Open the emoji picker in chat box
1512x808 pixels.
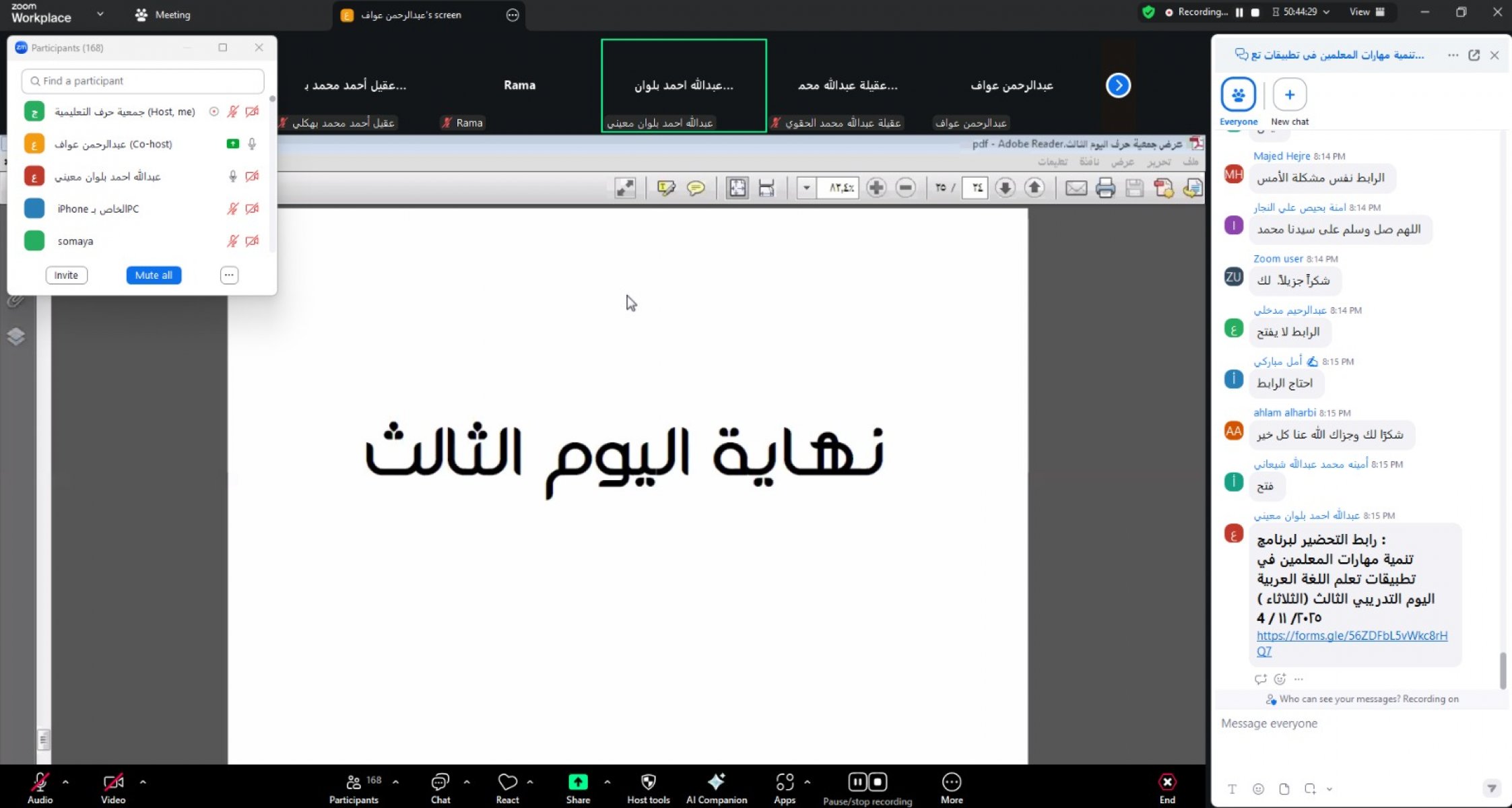1258,789
